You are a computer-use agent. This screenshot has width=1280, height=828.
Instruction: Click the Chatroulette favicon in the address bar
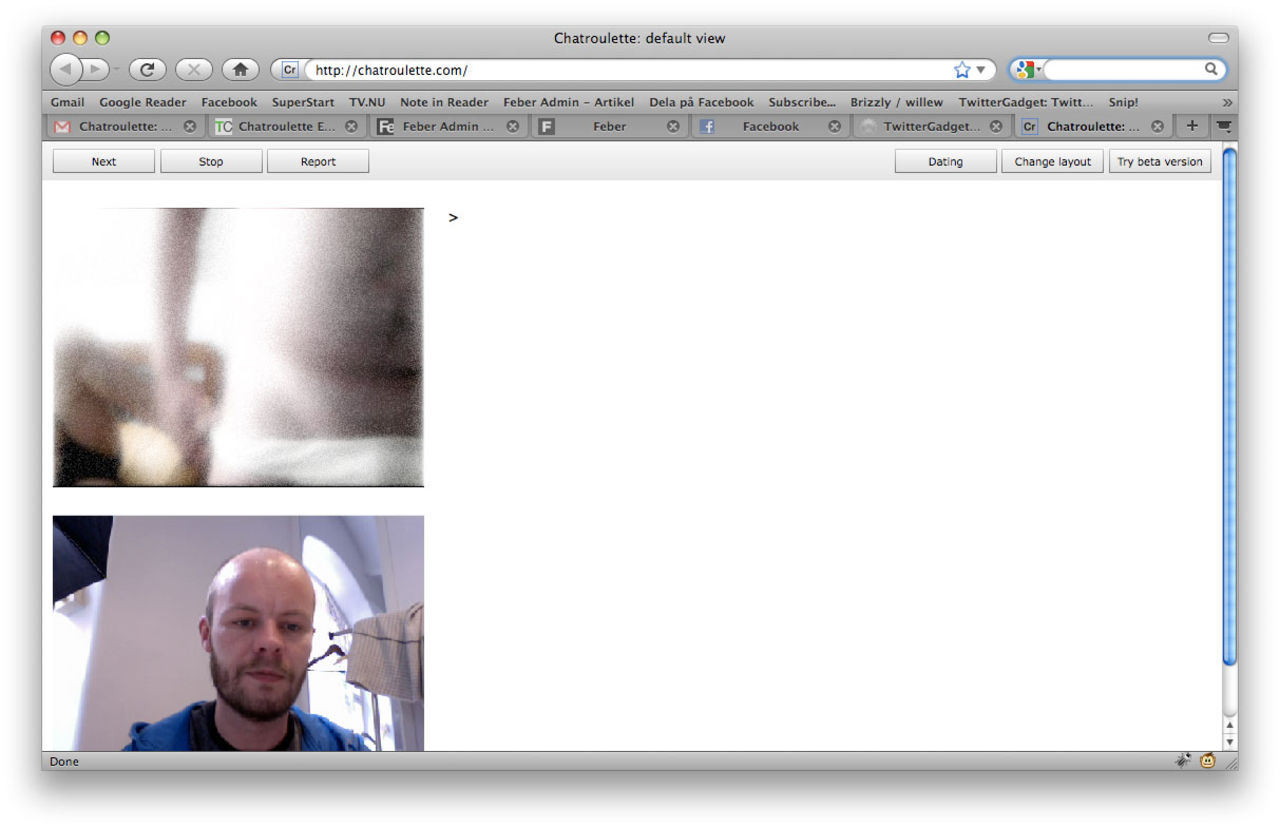(x=288, y=69)
